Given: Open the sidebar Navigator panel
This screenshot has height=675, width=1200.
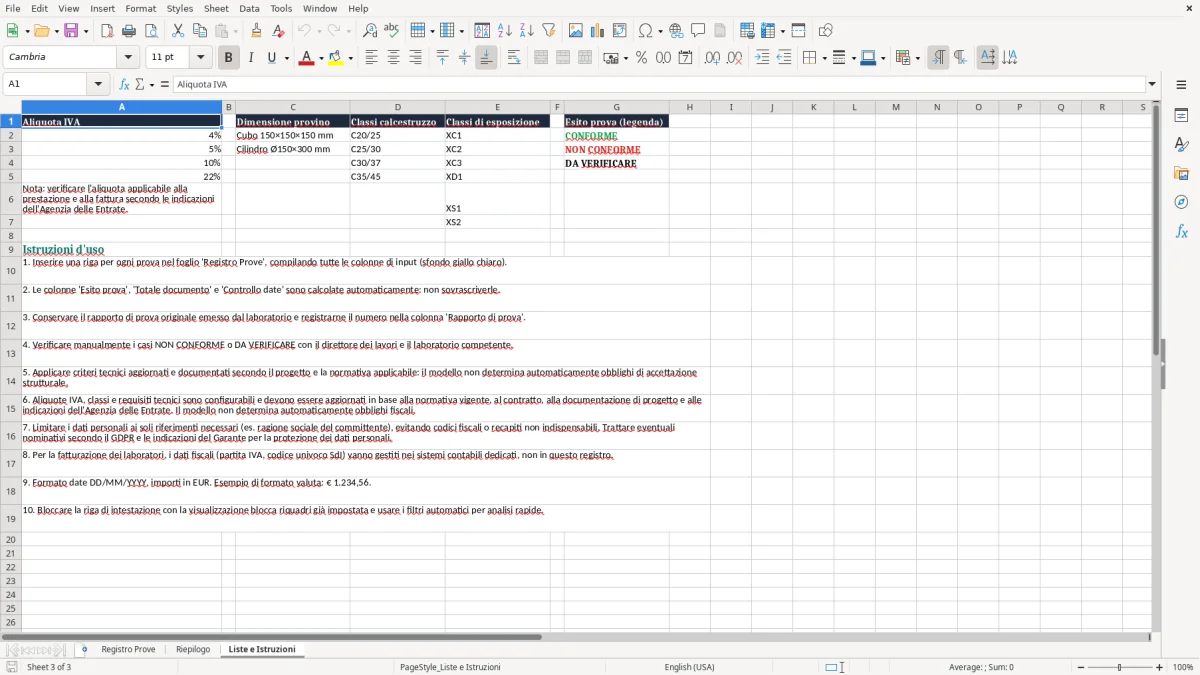Looking at the screenshot, I should coord(1181,202).
